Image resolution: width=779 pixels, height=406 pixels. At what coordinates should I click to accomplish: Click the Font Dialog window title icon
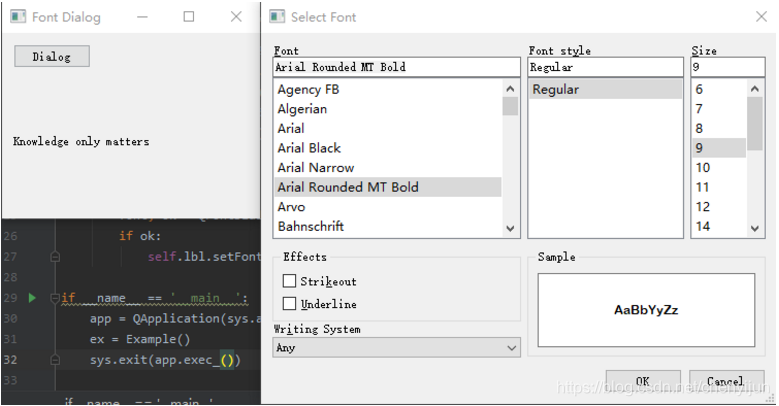click(x=18, y=17)
